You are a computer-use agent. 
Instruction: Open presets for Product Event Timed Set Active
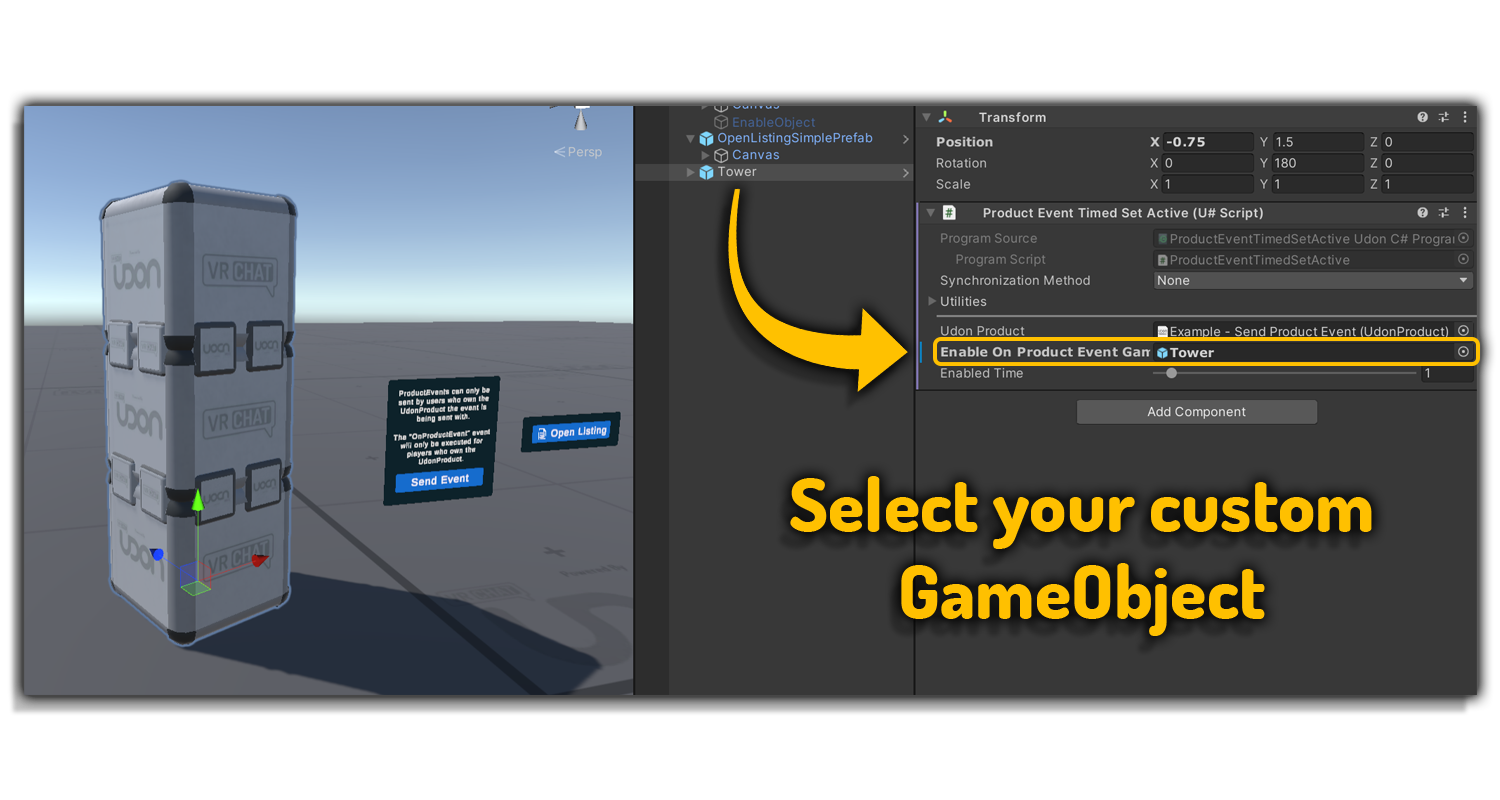[x=1444, y=213]
